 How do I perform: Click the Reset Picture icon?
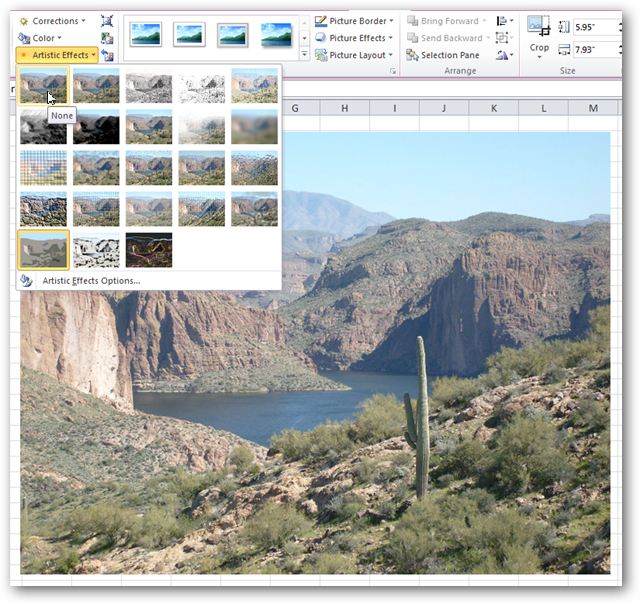click(x=107, y=55)
